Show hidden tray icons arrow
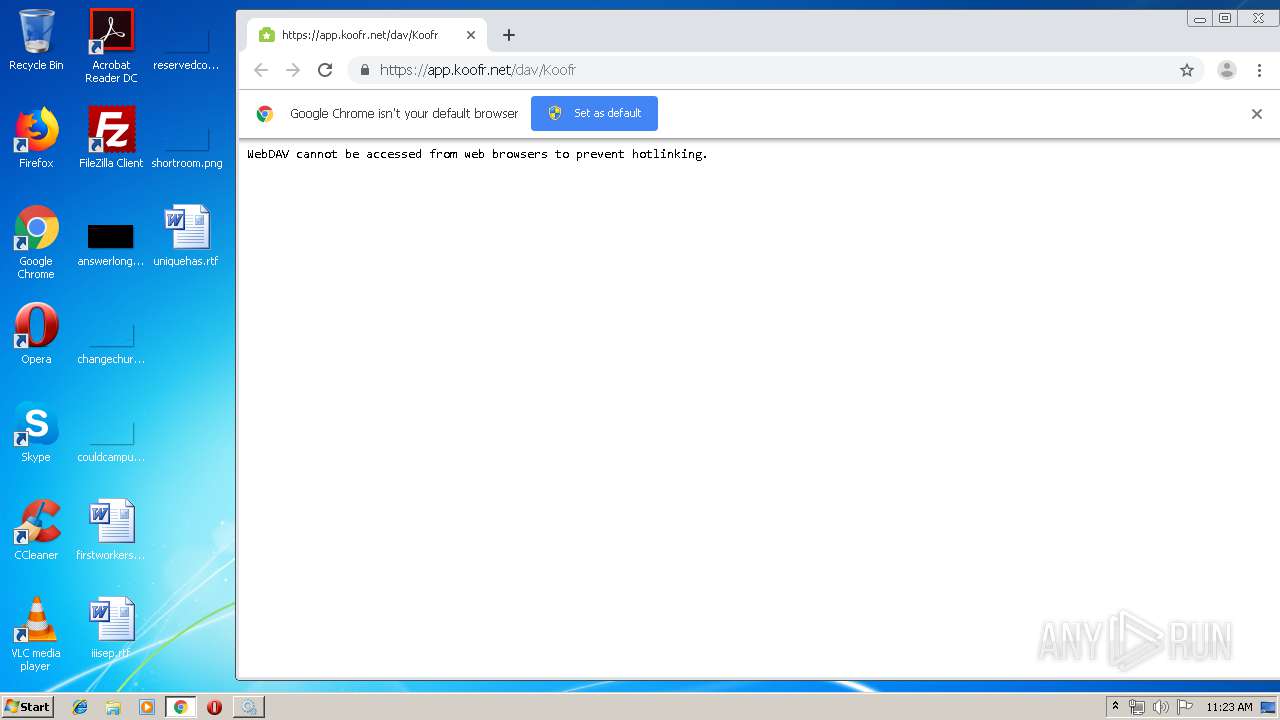 tap(1115, 707)
